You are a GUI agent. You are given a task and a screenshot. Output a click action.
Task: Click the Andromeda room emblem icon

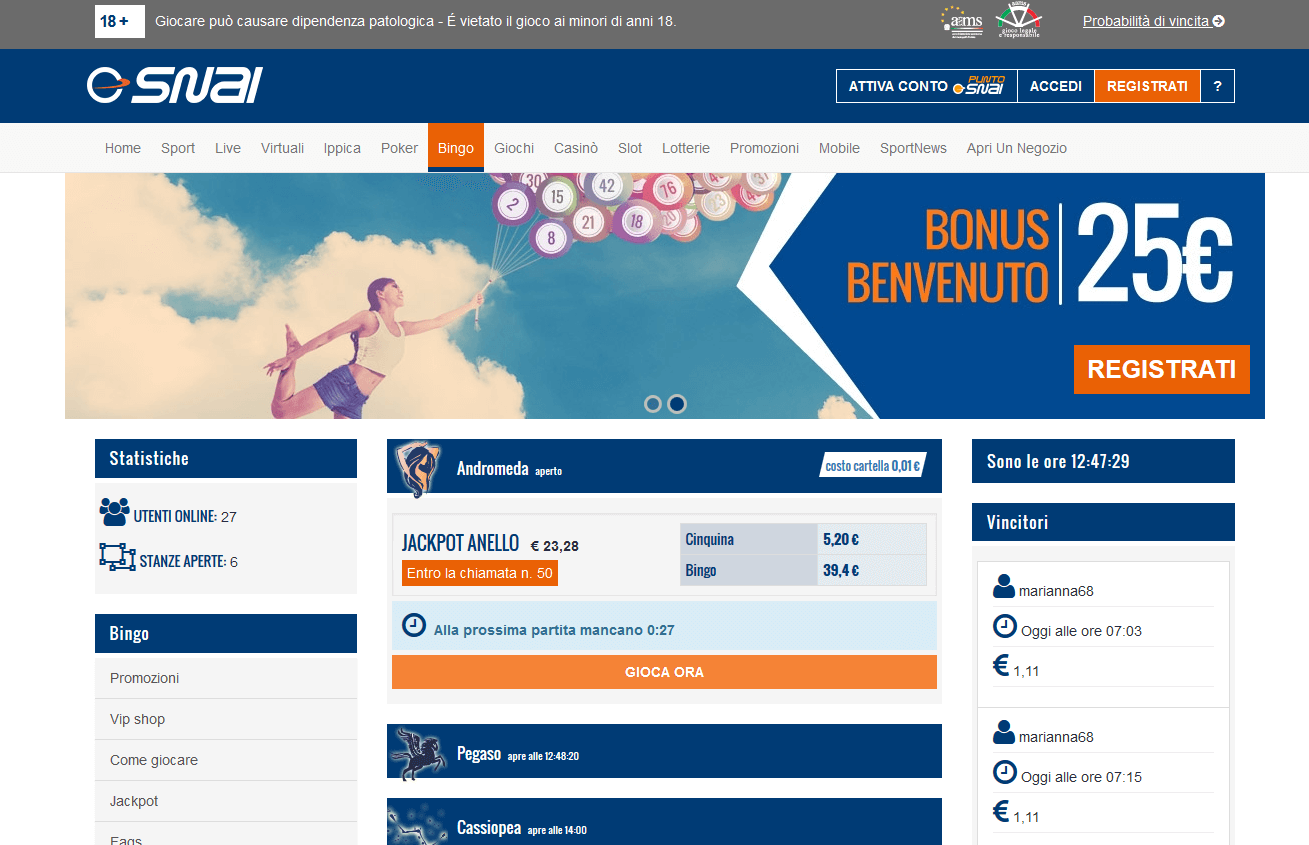point(418,469)
